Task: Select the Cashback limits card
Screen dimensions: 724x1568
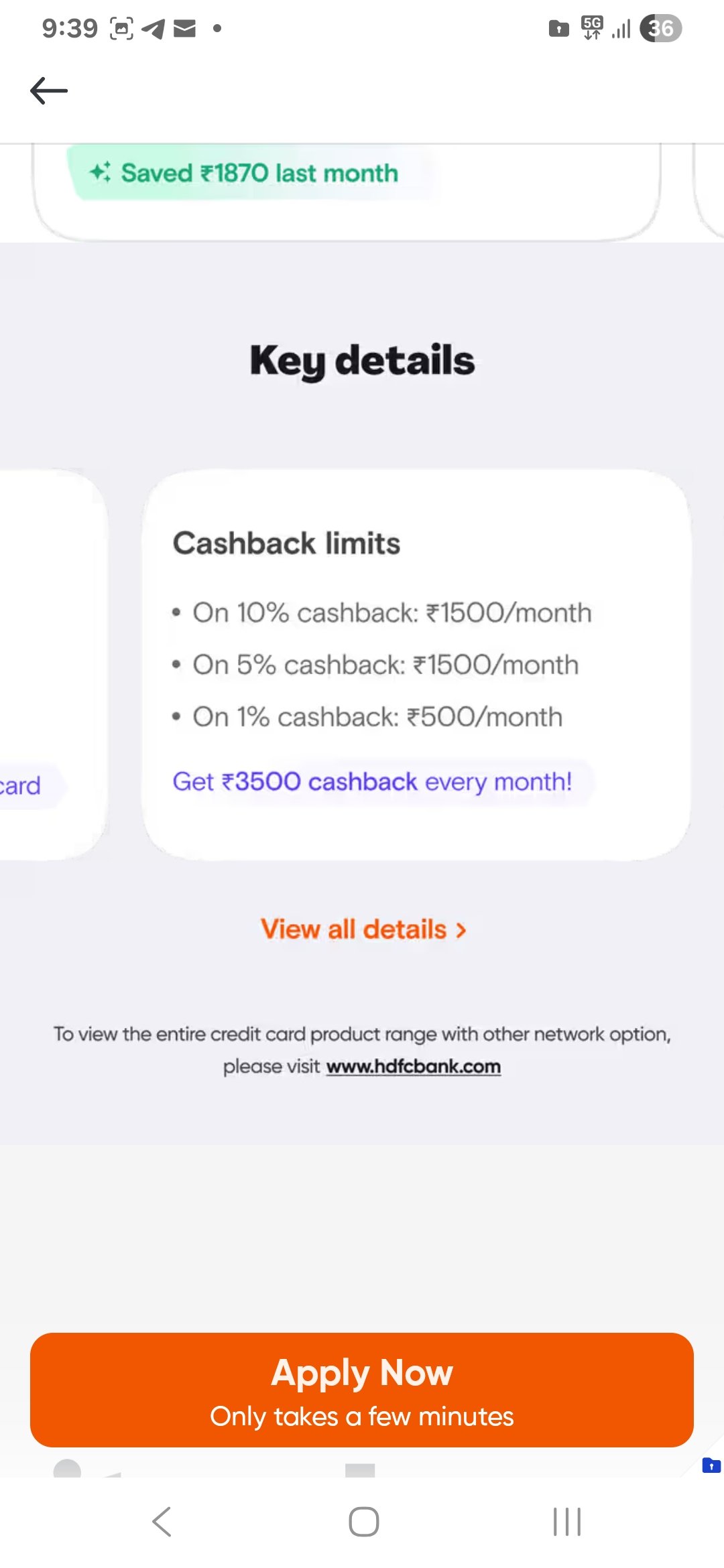Action: (x=416, y=665)
